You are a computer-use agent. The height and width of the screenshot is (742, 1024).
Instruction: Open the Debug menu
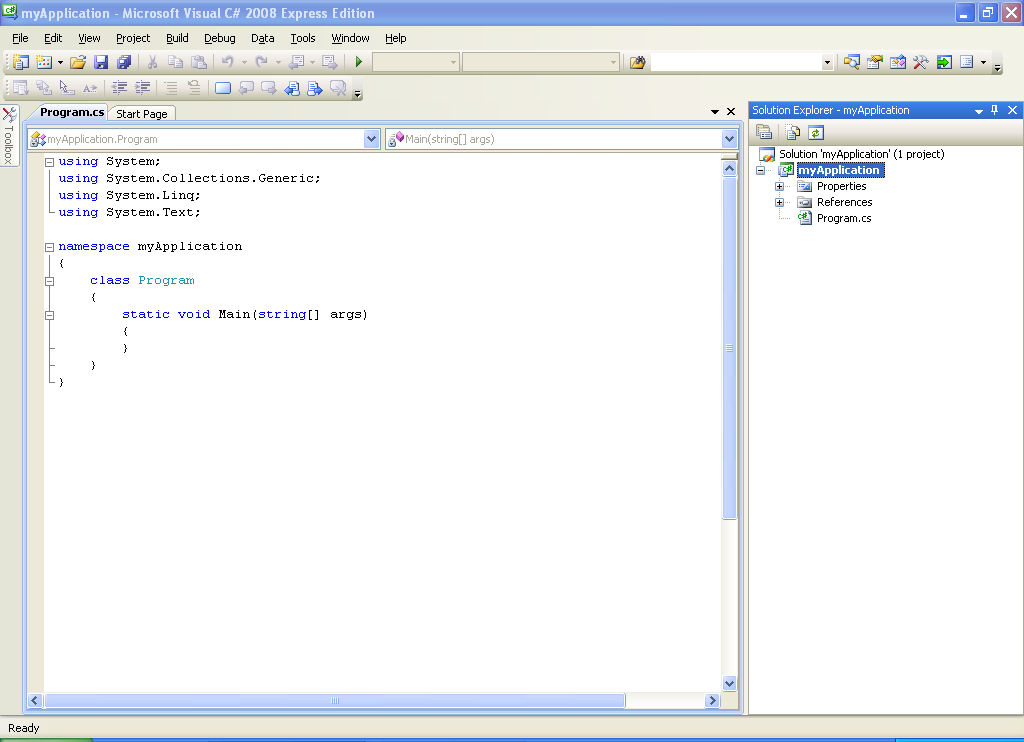pos(219,38)
